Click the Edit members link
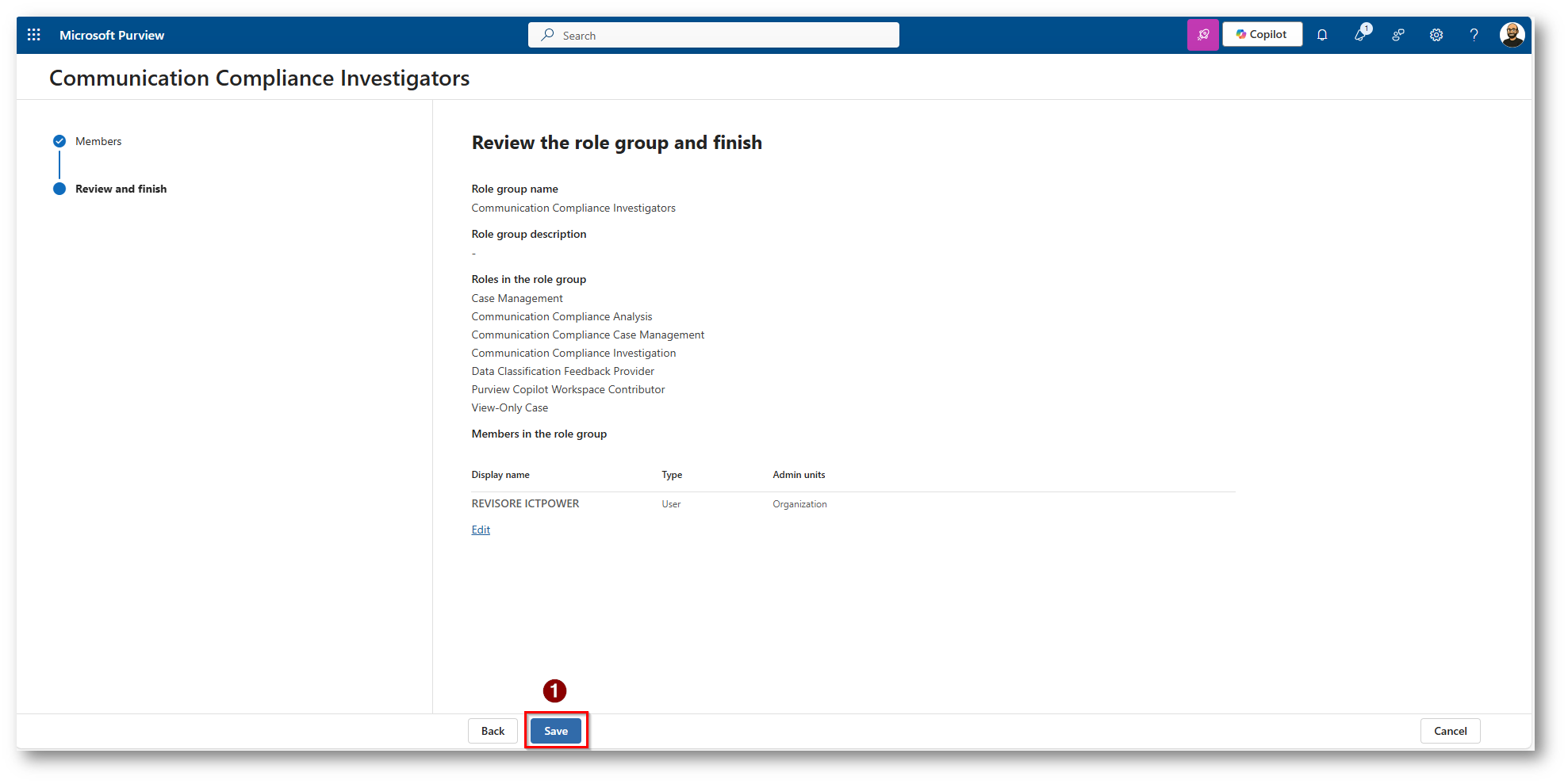The height and width of the screenshot is (784, 1568). tap(481, 530)
